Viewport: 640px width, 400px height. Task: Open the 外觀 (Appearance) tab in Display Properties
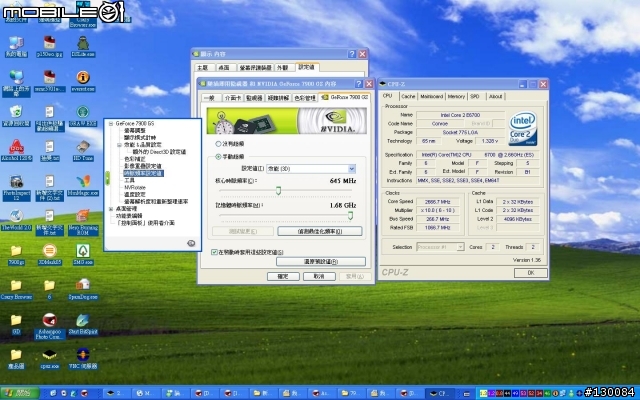(x=282, y=68)
